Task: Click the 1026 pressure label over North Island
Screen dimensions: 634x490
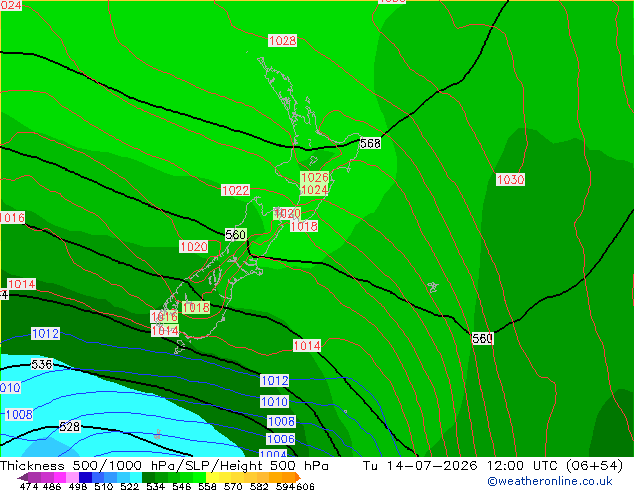Action: (x=315, y=177)
